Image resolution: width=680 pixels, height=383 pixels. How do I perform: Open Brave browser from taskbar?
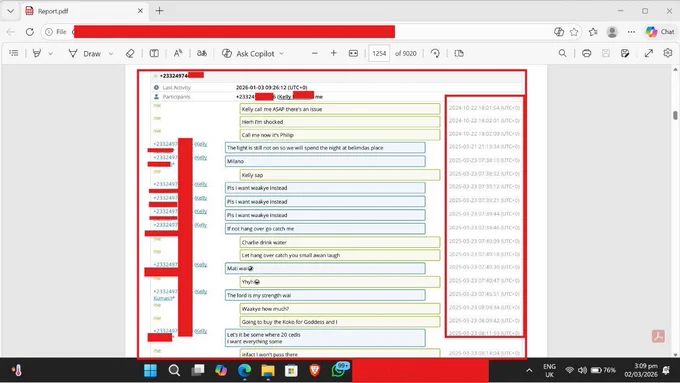click(x=315, y=370)
